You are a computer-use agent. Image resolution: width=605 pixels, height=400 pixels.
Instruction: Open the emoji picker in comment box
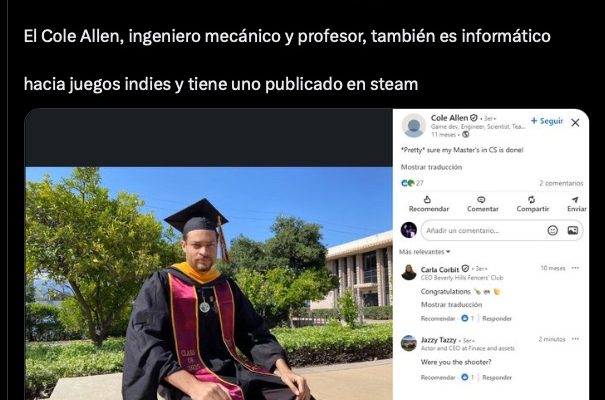coord(553,230)
